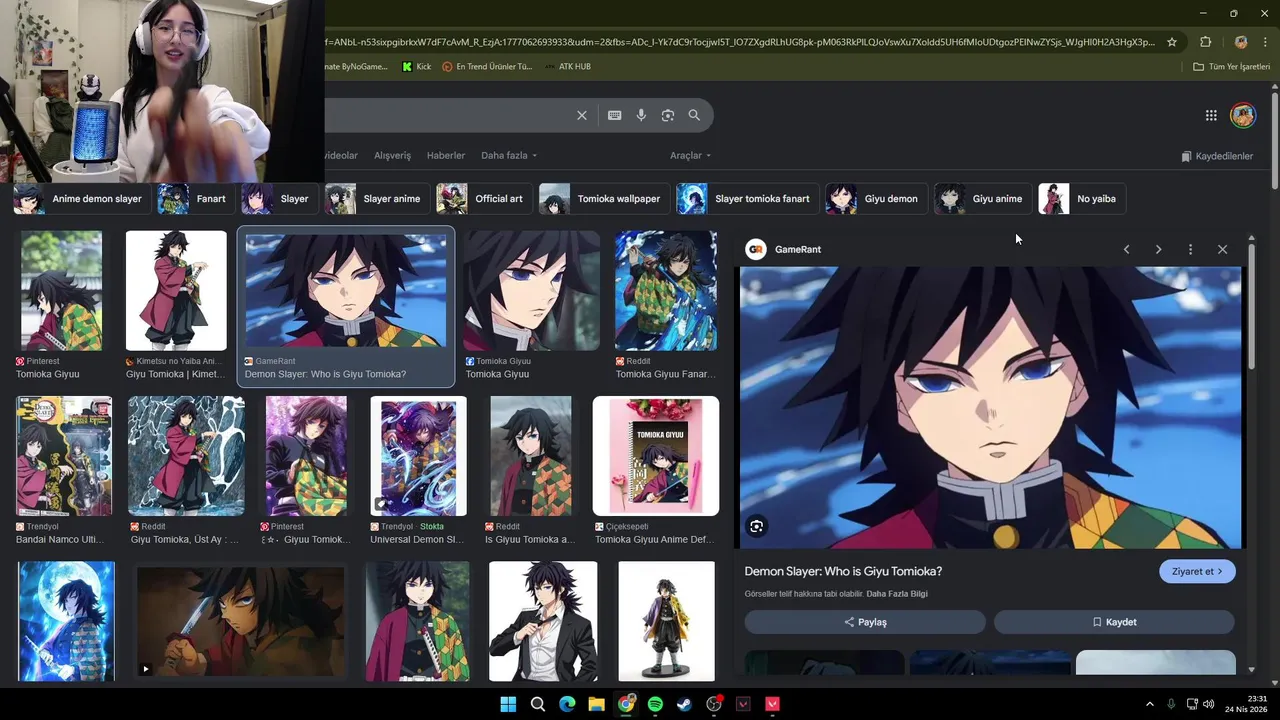Filter by Tomioka wallpaper chip

tap(603, 199)
